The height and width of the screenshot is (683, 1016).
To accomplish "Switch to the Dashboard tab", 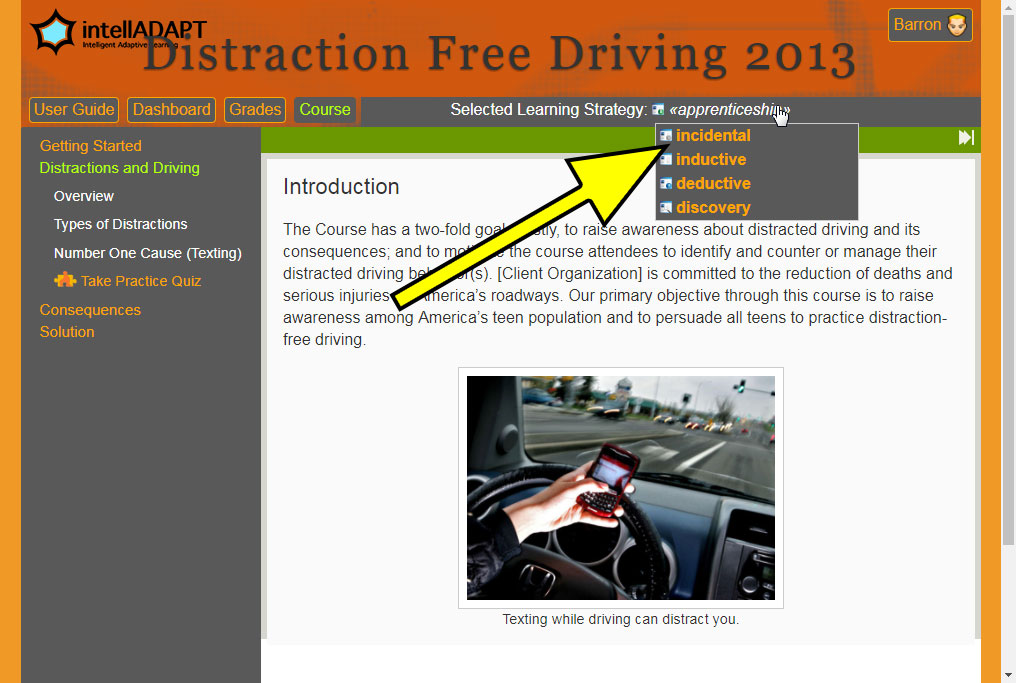I will coord(171,110).
